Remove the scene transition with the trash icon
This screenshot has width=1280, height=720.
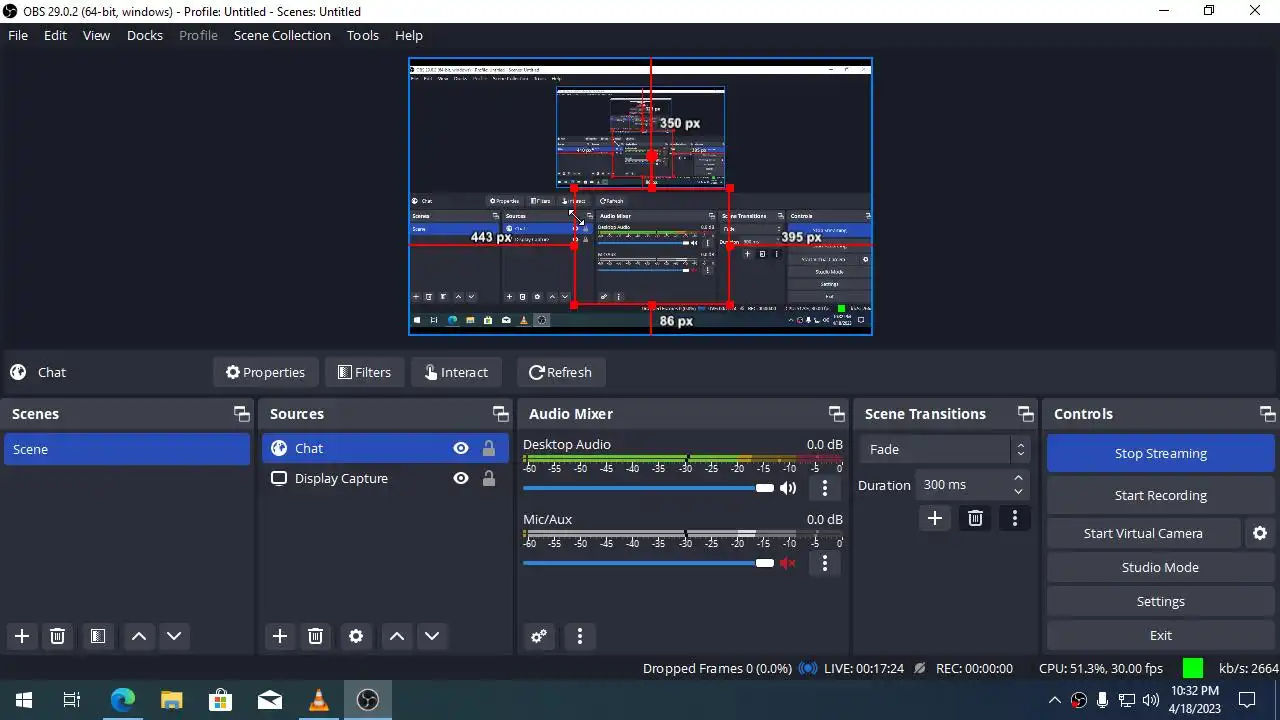(x=975, y=518)
